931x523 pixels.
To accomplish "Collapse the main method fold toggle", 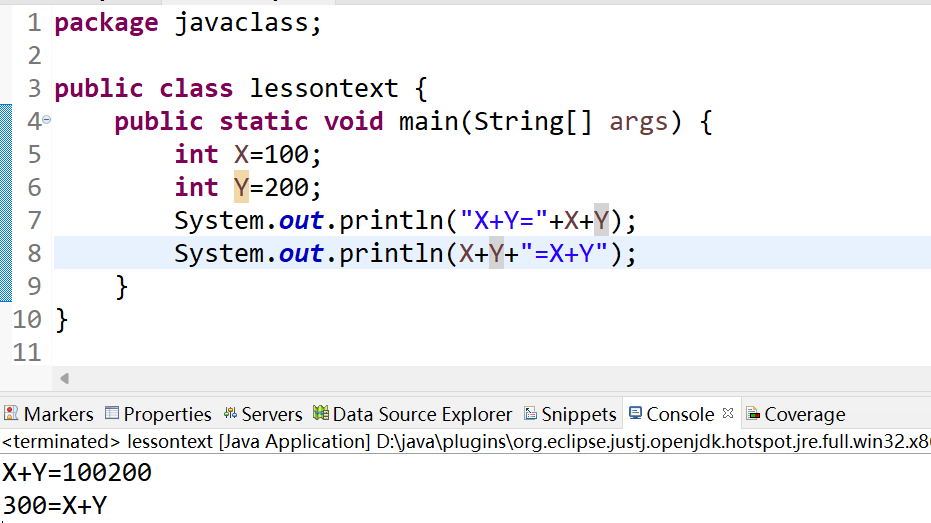I will 46,121.
